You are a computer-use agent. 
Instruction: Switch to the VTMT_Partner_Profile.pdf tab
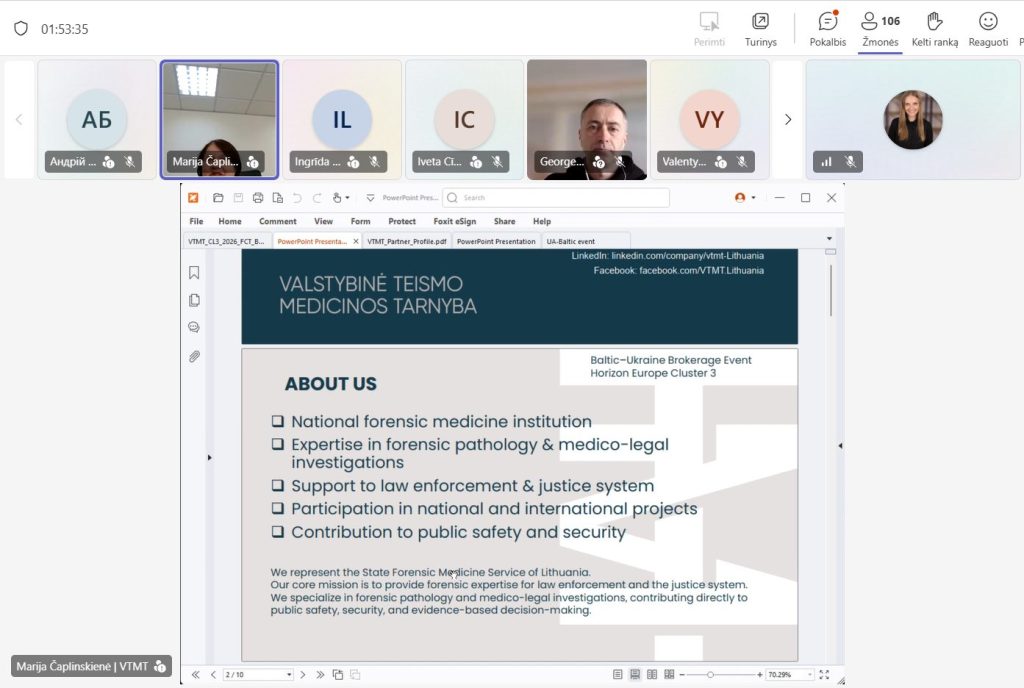click(406, 241)
